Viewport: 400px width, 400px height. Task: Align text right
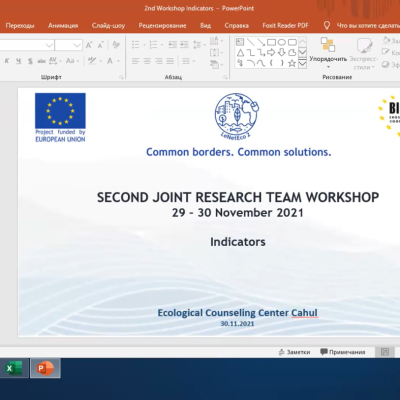(159, 61)
